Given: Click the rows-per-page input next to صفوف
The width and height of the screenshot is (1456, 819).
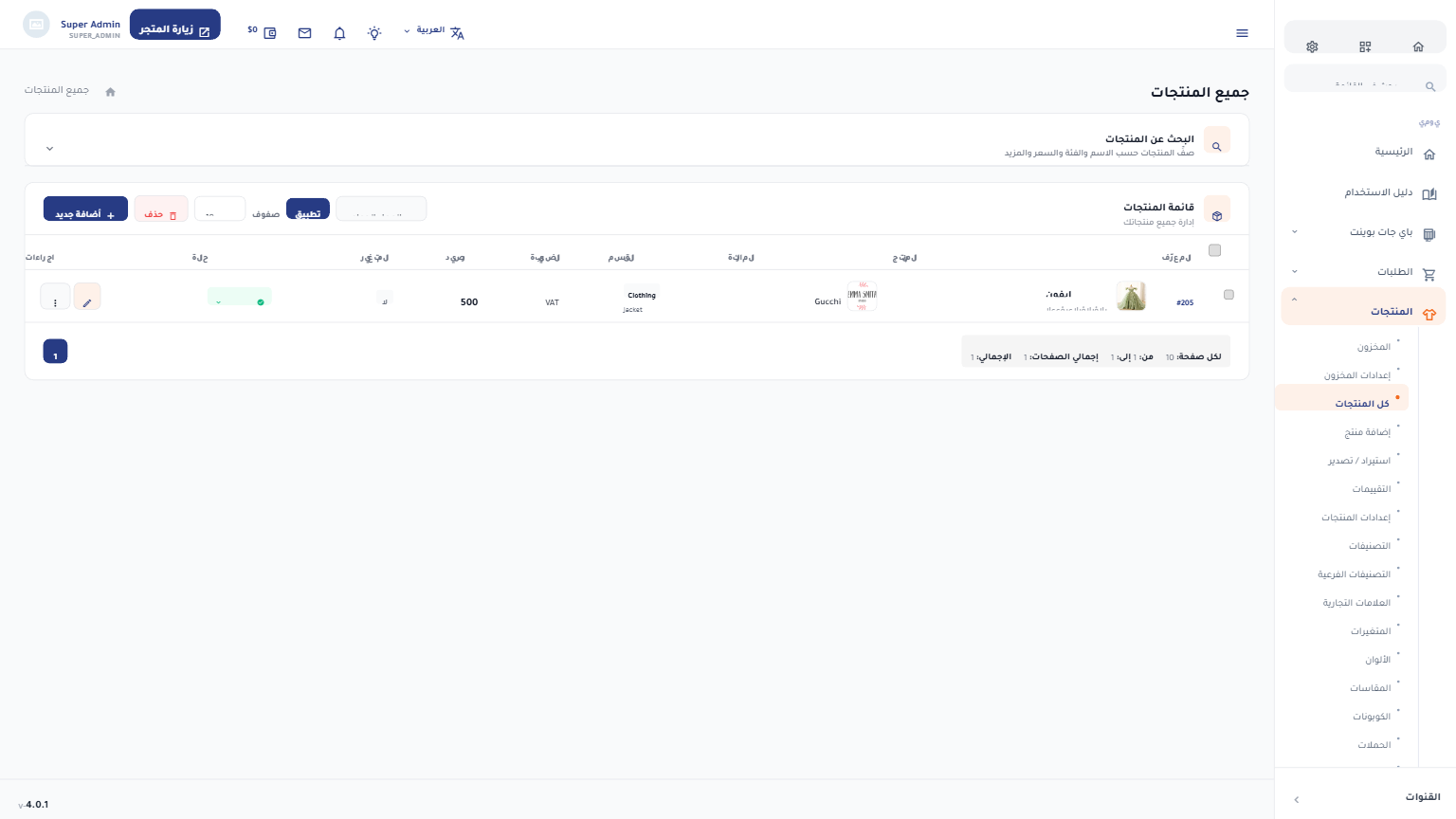Looking at the screenshot, I should (x=220, y=209).
